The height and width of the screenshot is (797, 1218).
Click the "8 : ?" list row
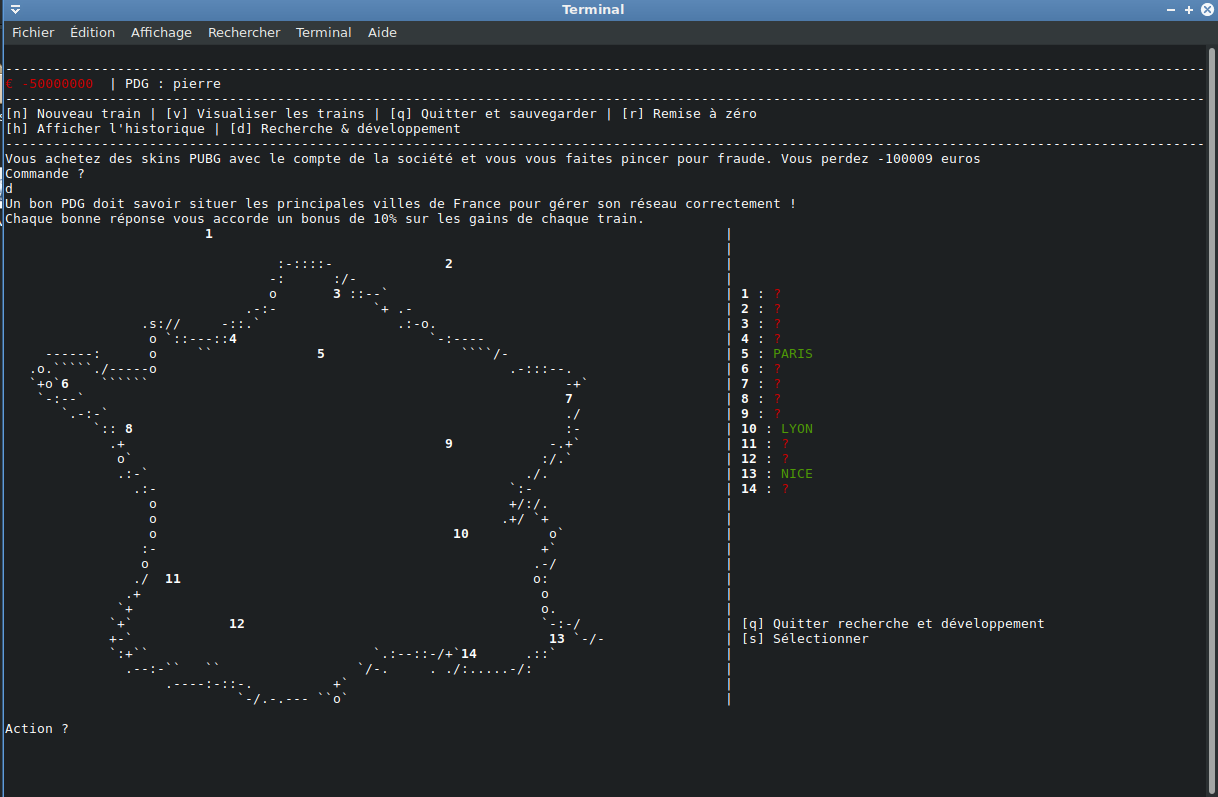pyautogui.click(x=761, y=399)
